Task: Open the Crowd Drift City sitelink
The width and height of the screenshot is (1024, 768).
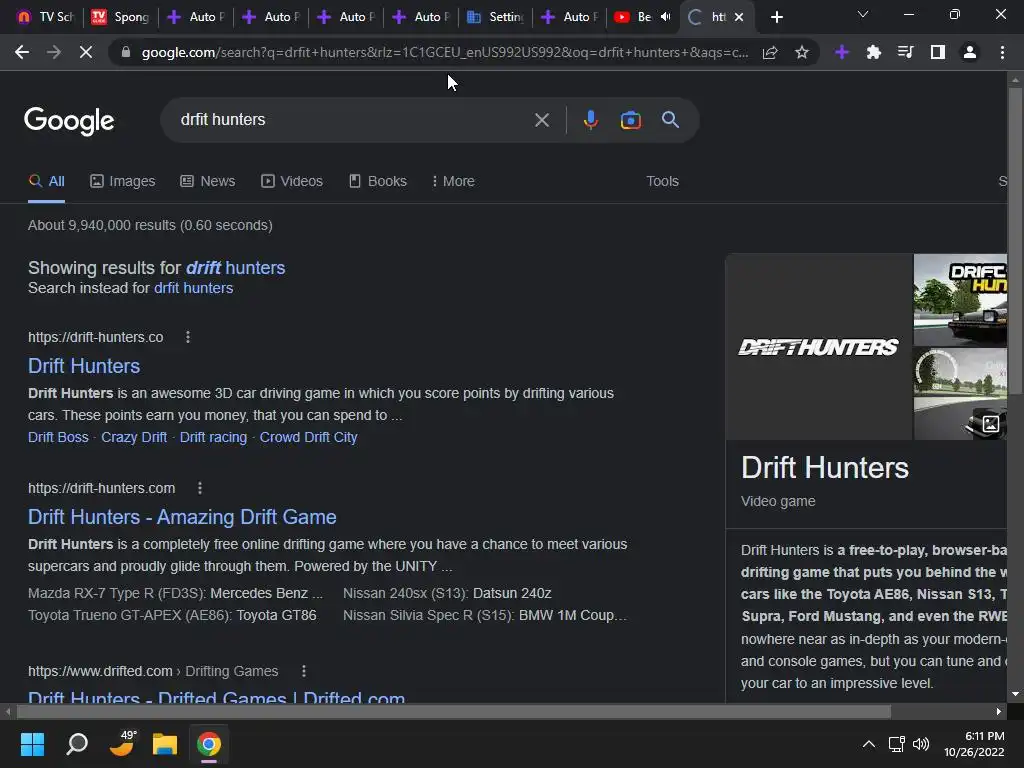Action: click(308, 437)
